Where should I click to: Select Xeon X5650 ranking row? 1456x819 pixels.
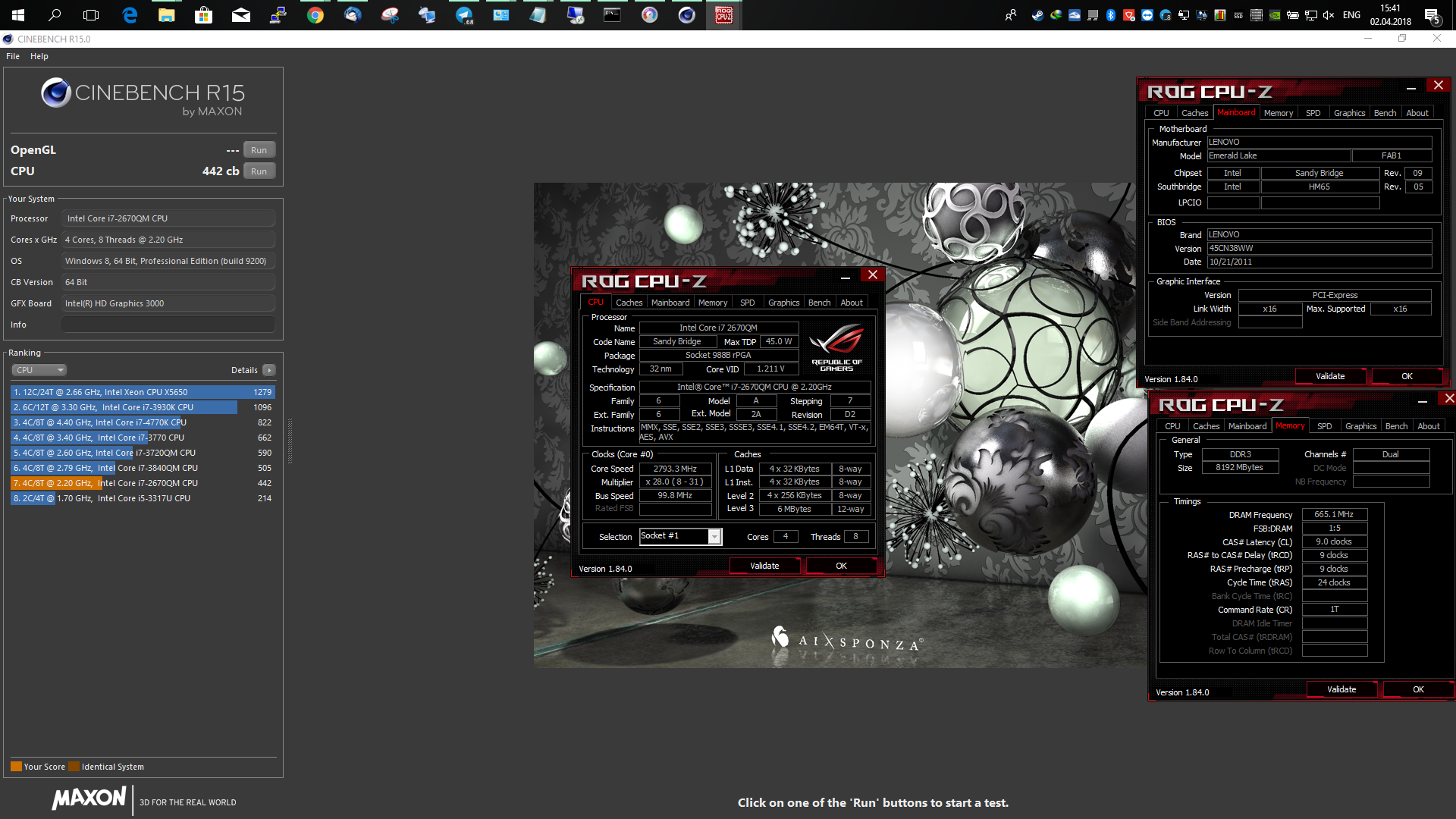pyautogui.click(x=143, y=392)
